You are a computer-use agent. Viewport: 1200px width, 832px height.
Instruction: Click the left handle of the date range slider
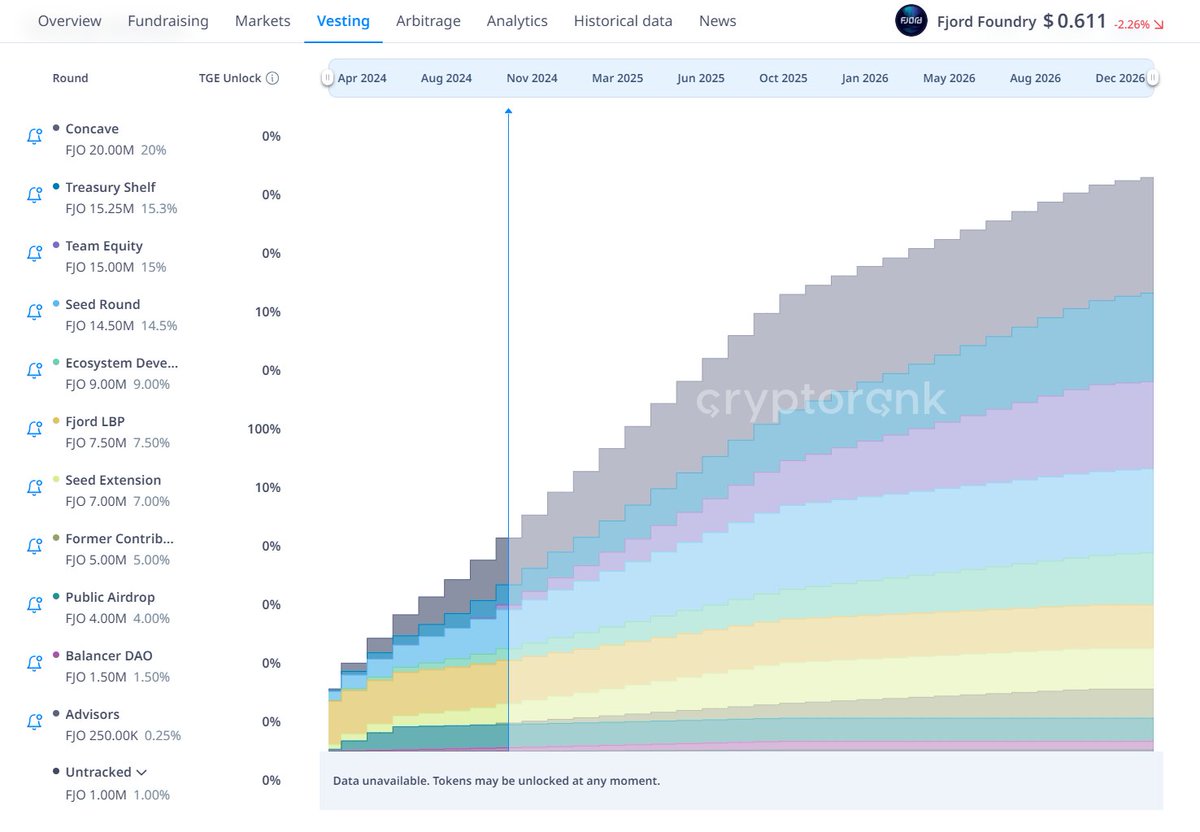(x=327, y=78)
